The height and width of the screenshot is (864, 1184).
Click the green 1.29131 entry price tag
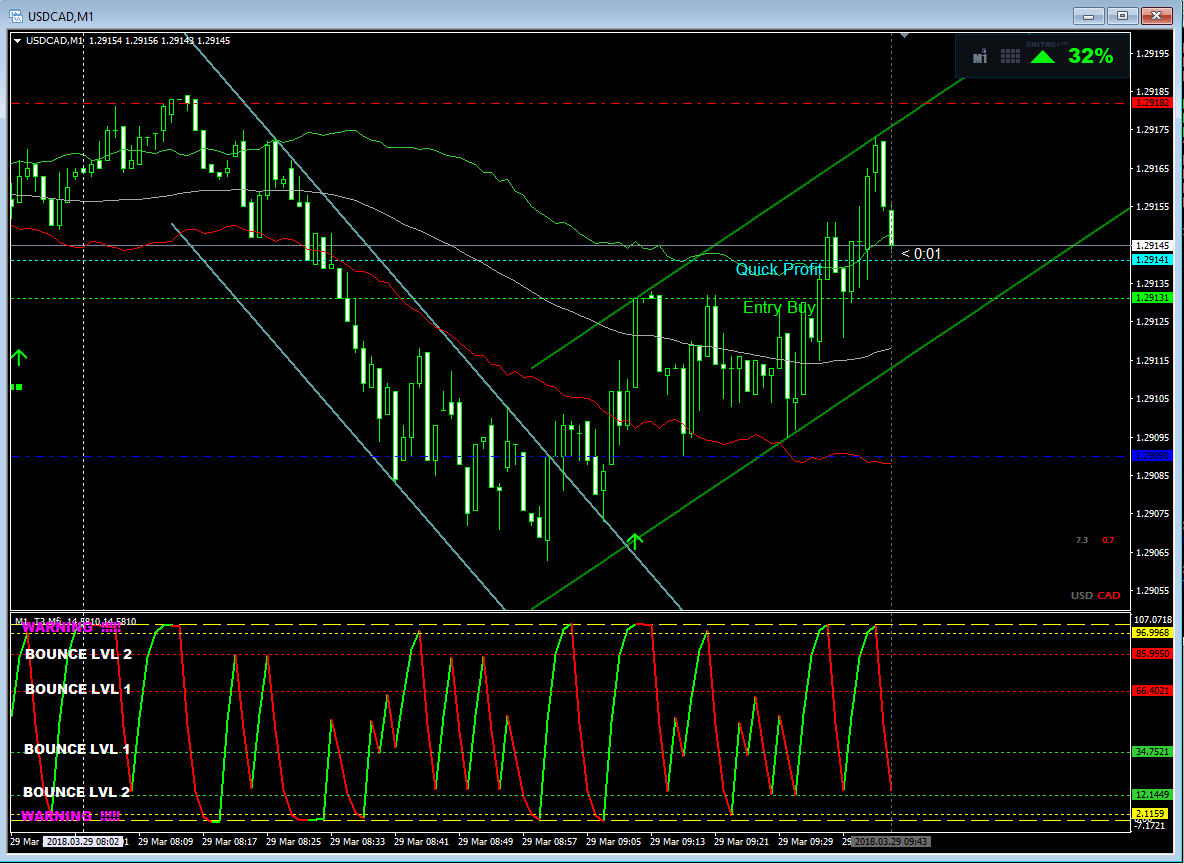1152,298
